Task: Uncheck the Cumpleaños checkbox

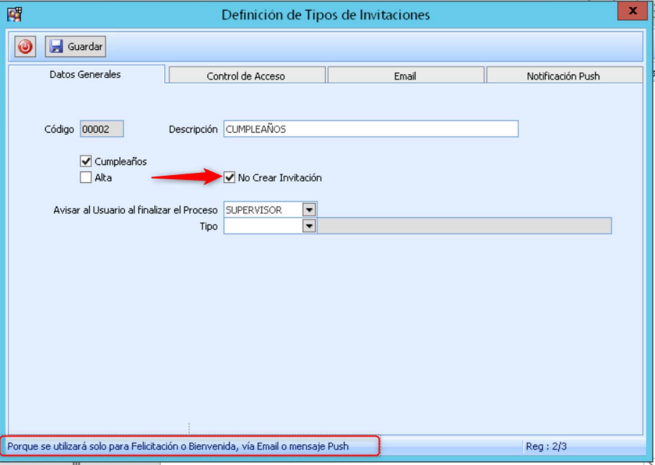Action: tap(86, 162)
